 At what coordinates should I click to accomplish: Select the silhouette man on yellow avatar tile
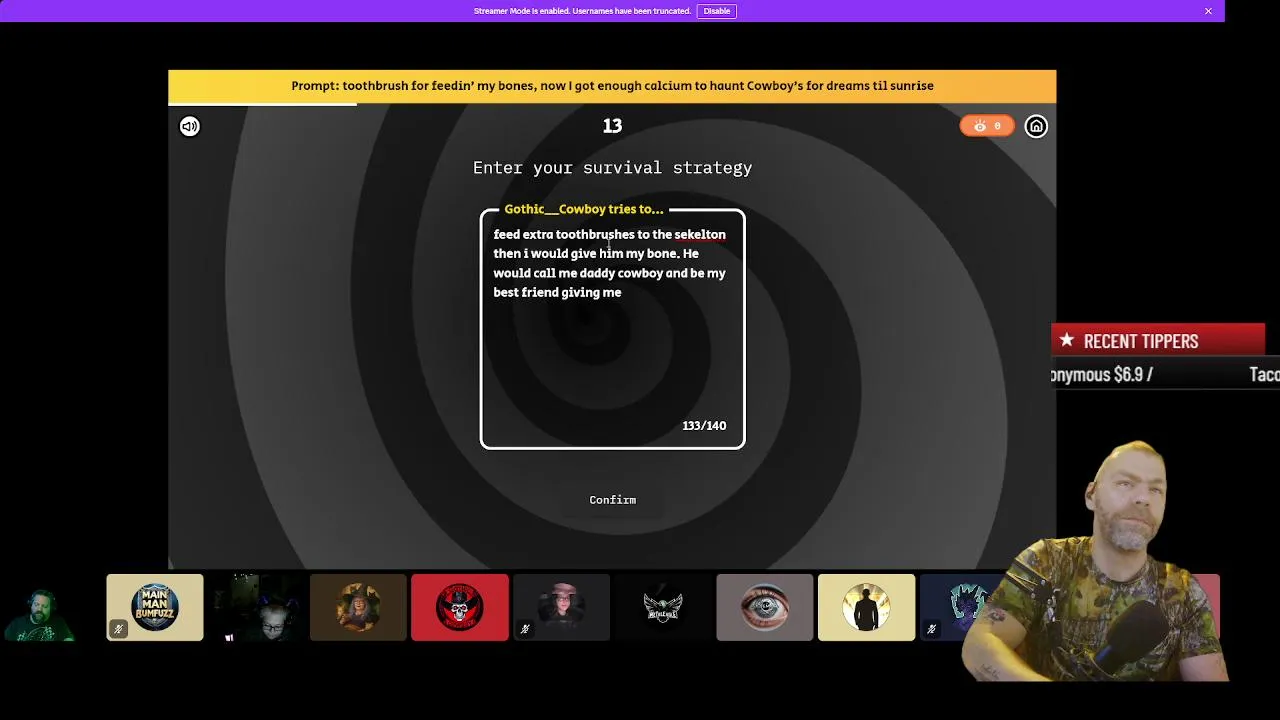tap(866, 607)
